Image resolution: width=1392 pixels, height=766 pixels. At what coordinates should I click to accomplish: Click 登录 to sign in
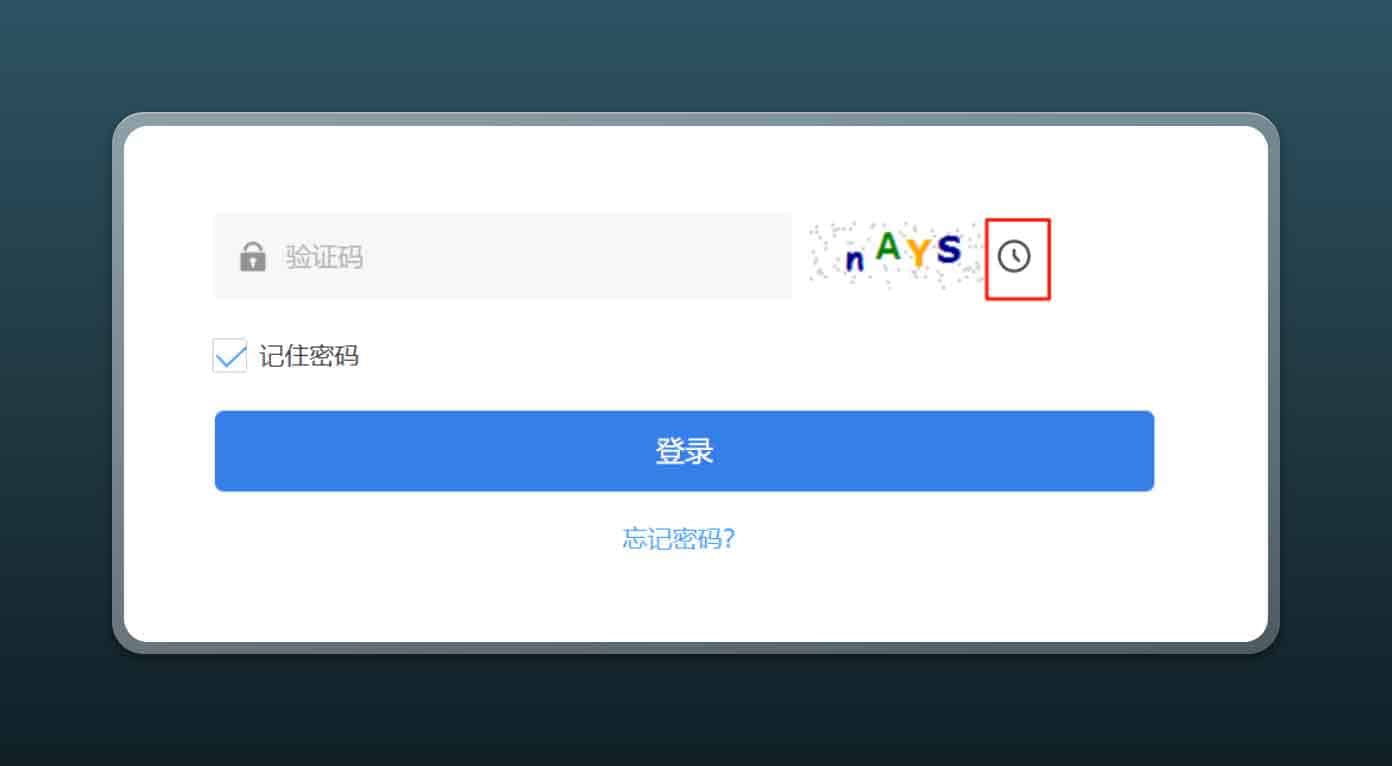coord(683,450)
